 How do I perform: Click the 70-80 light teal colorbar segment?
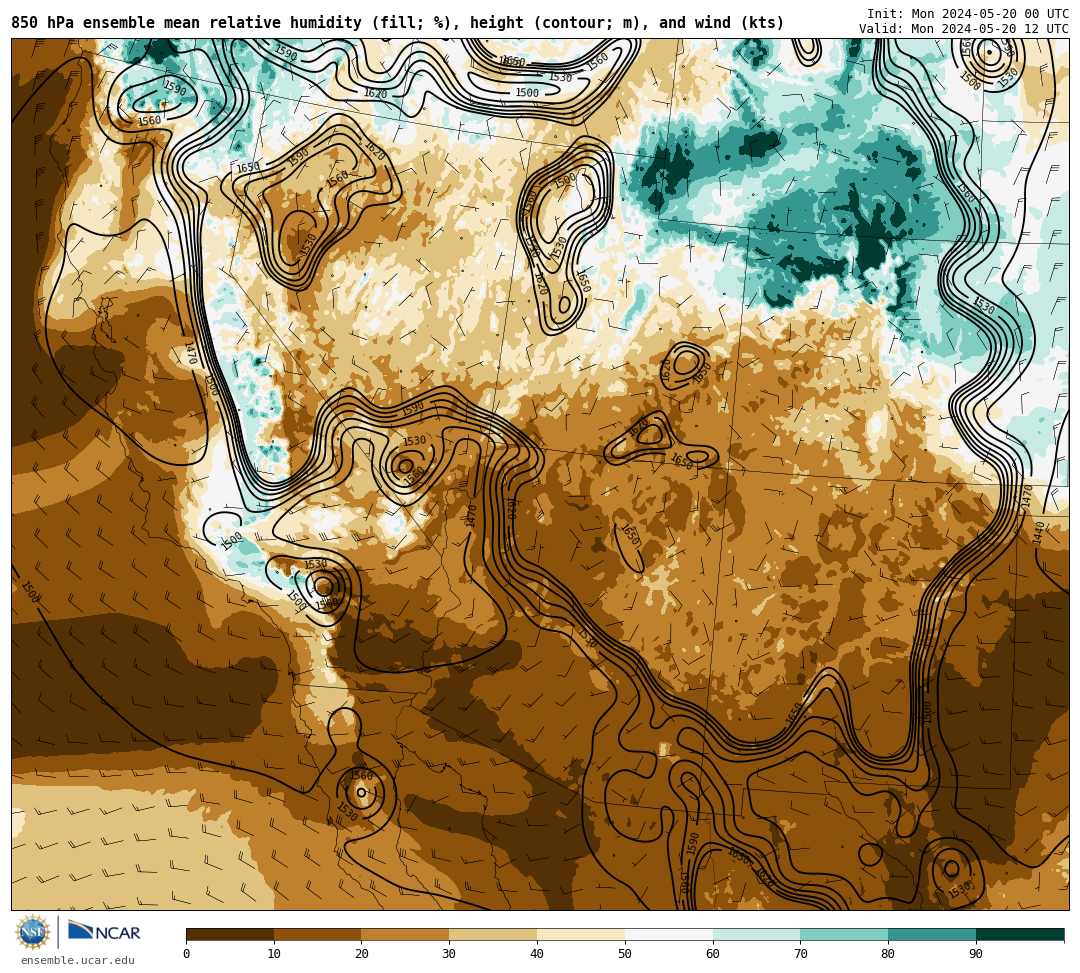coord(844,934)
